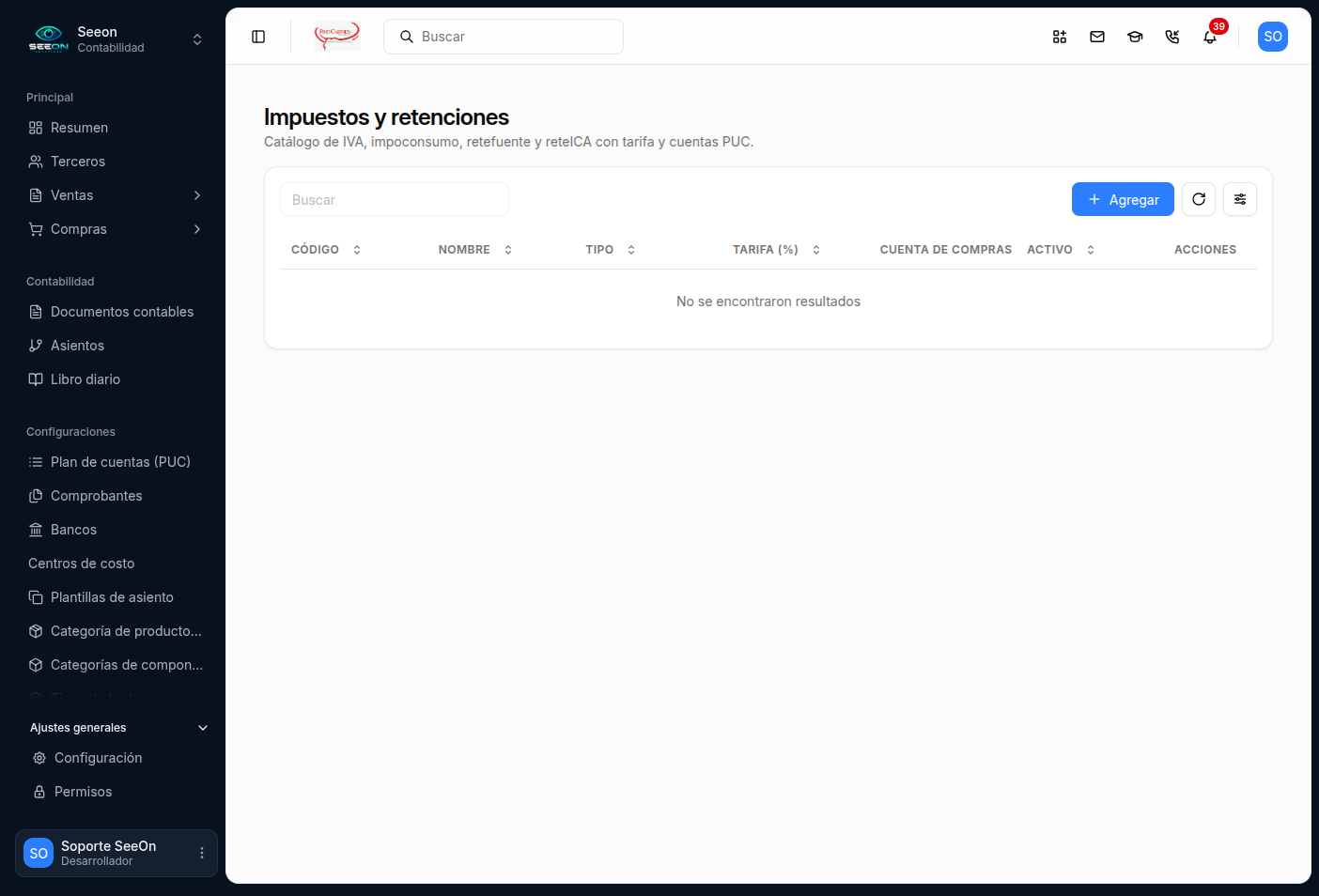Focus the table Buscar input field
The height and width of the screenshot is (896, 1319).
click(x=395, y=199)
